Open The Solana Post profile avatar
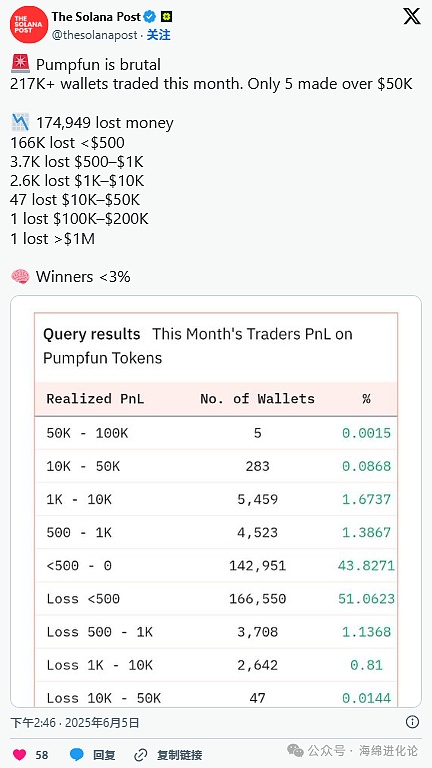The image size is (432, 768). point(28,24)
